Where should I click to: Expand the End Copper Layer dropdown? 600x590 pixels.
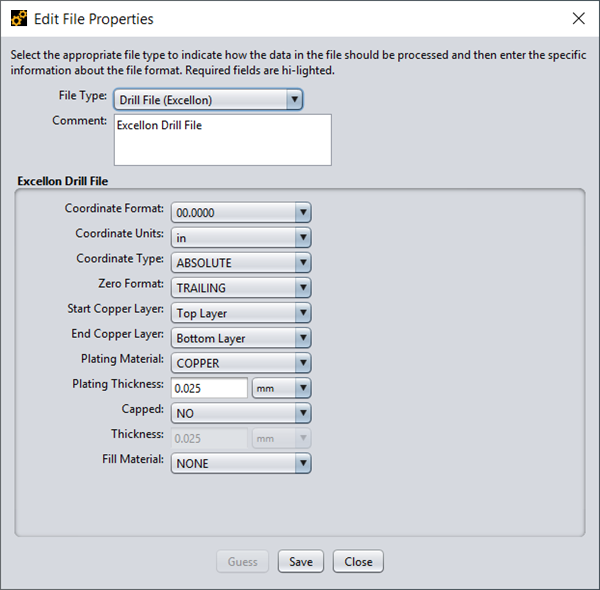[241, 338]
